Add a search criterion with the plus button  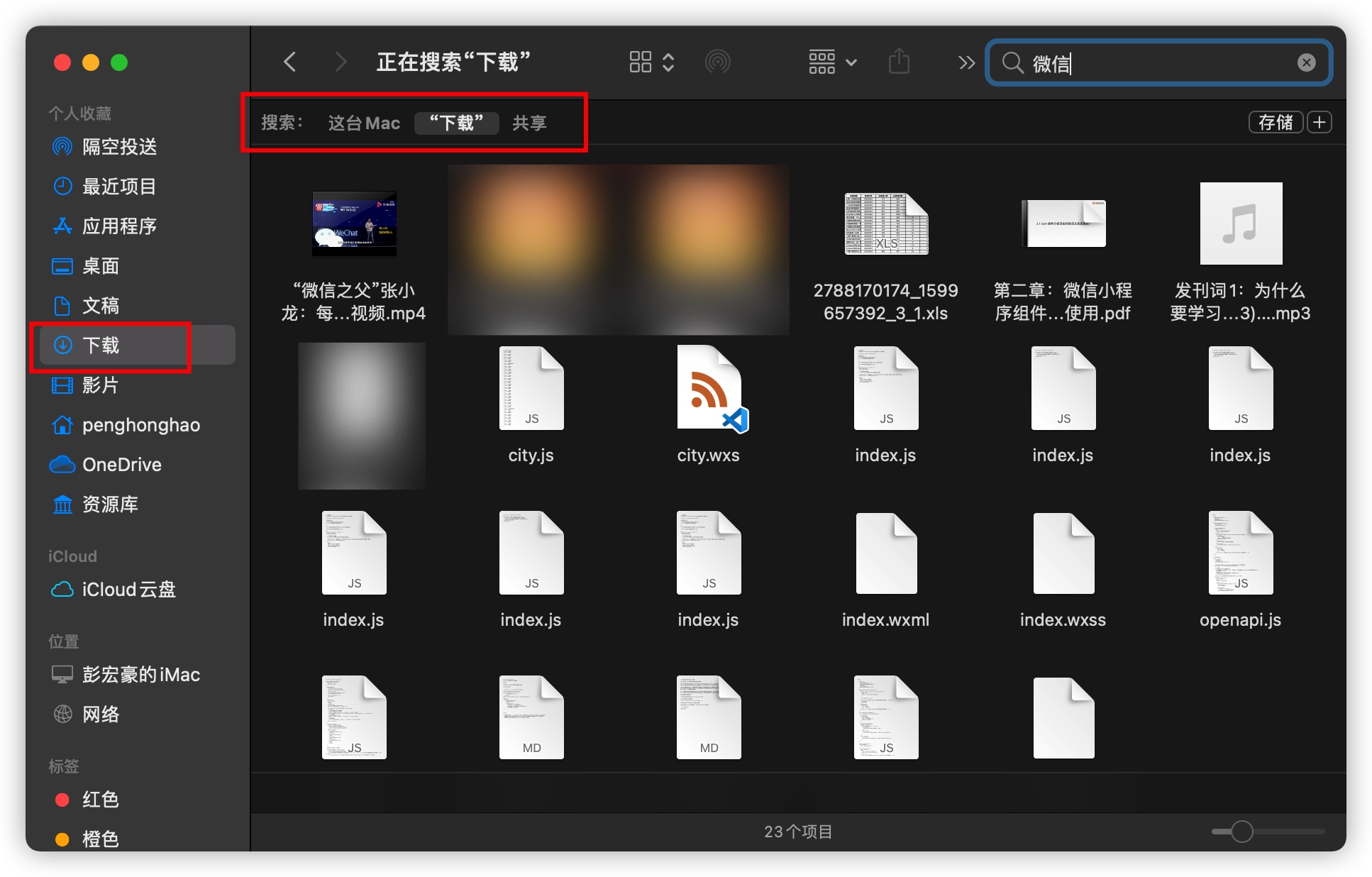coord(1319,122)
